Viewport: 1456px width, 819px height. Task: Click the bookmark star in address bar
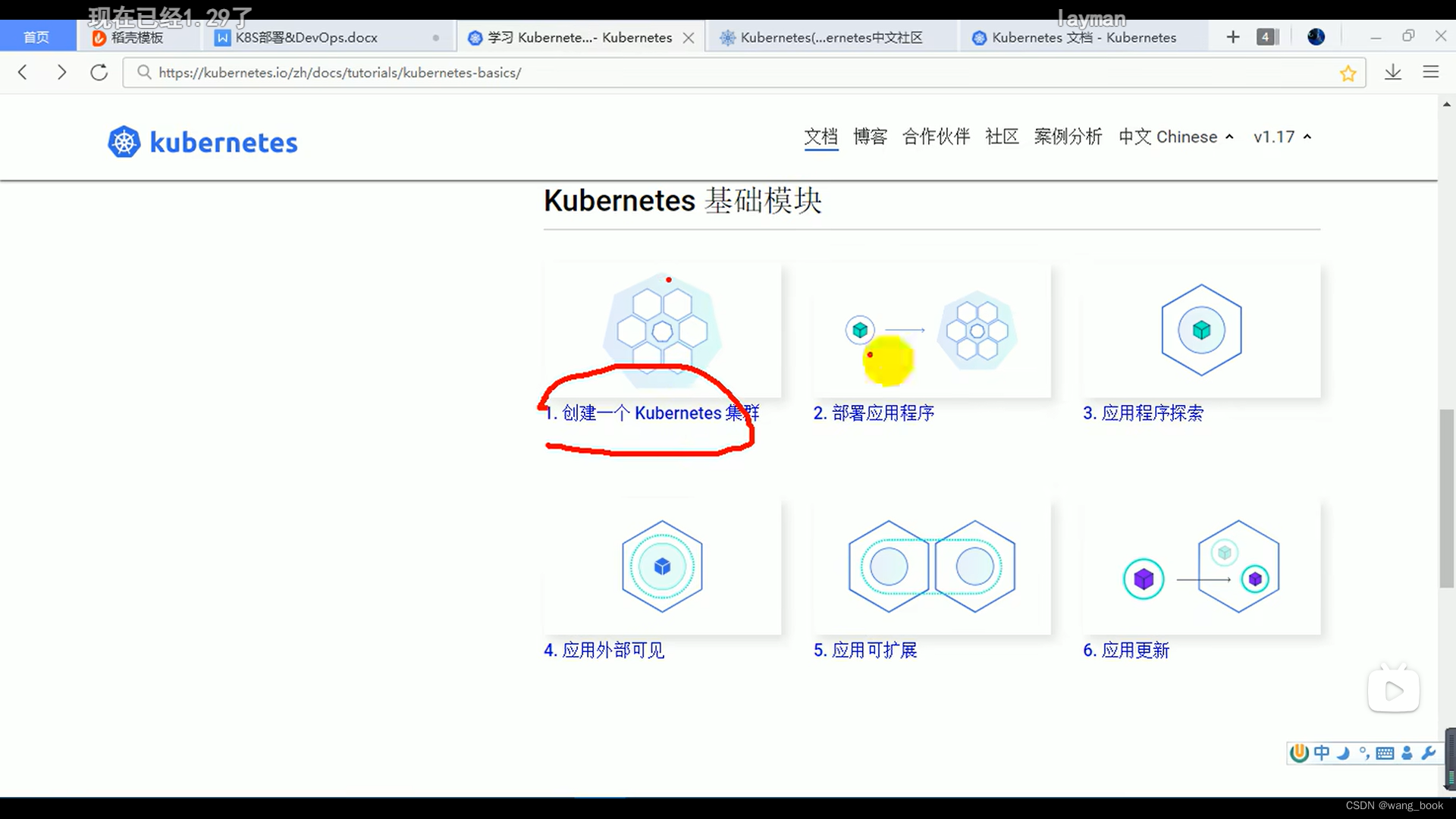[x=1348, y=73]
